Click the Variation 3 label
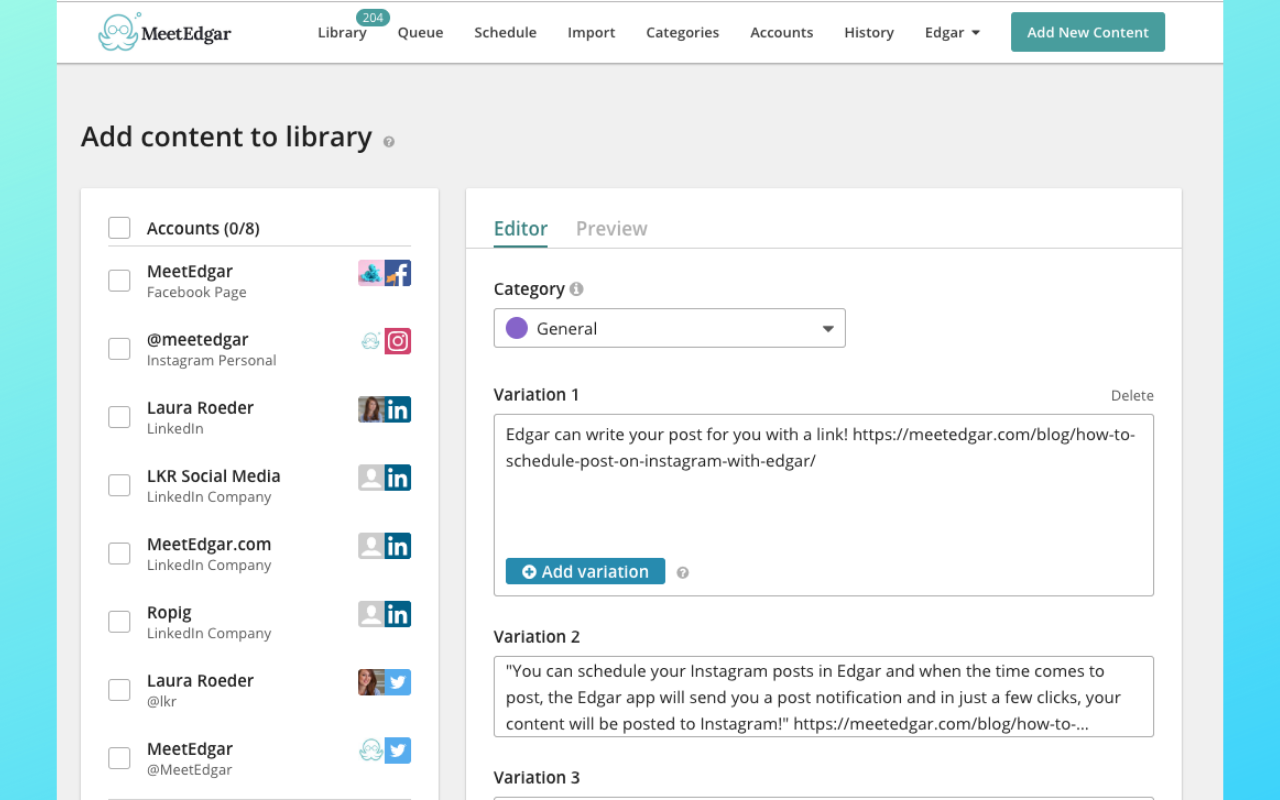 537,778
